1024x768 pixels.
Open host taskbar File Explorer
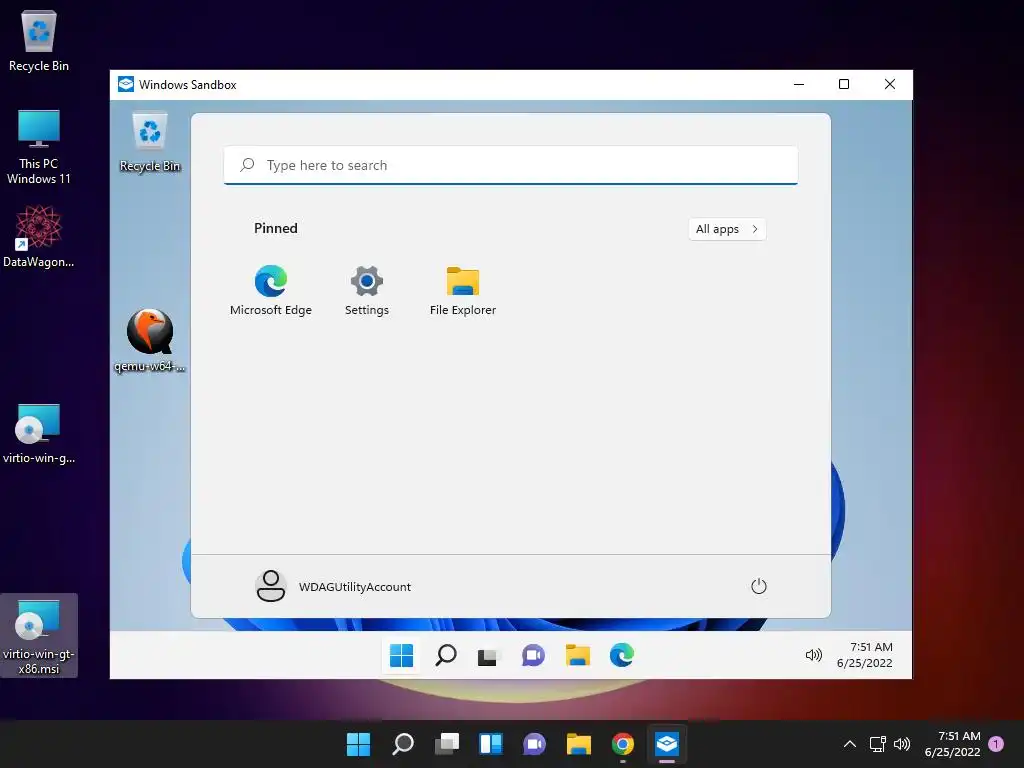click(x=579, y=744)
